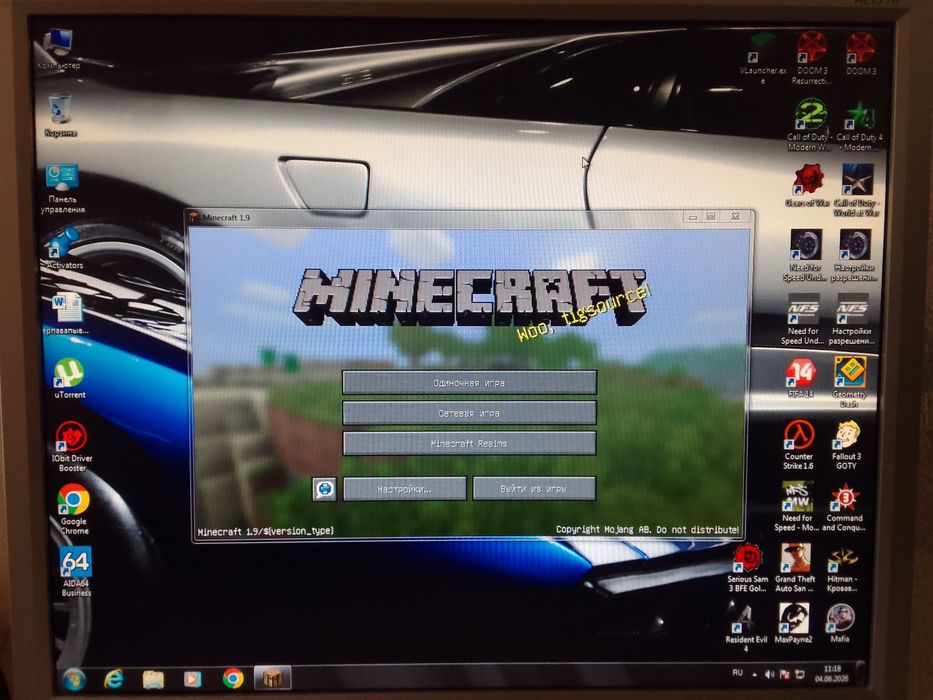933x700 pixels.
Task: Launch Internet Explorer from the taskbar
Action: click(x=113, y=679)
